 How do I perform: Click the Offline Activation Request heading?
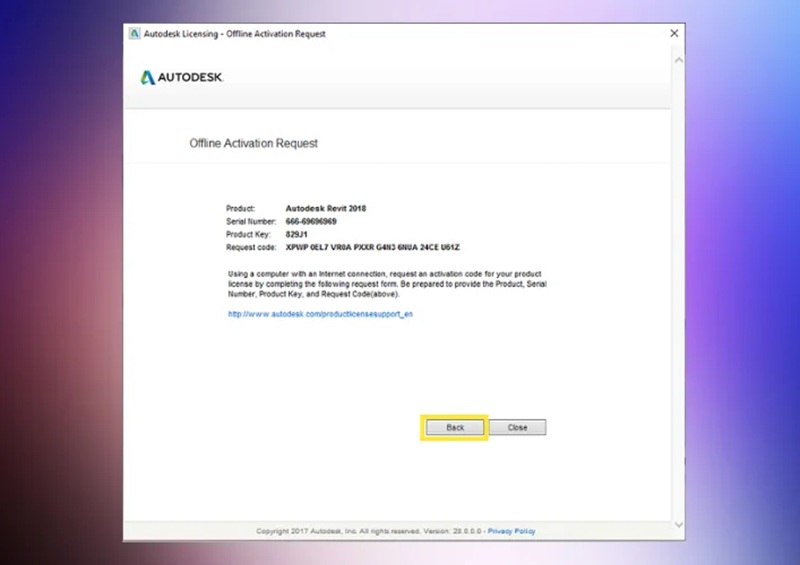pos(253,143)
